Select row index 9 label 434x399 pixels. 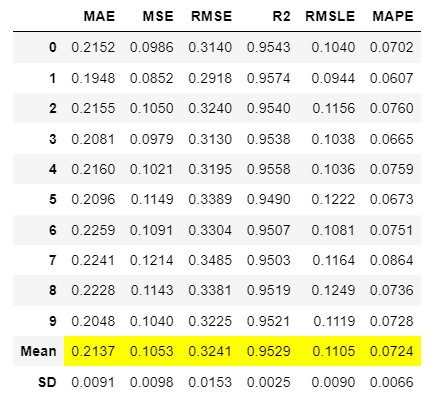coord(53,321)
